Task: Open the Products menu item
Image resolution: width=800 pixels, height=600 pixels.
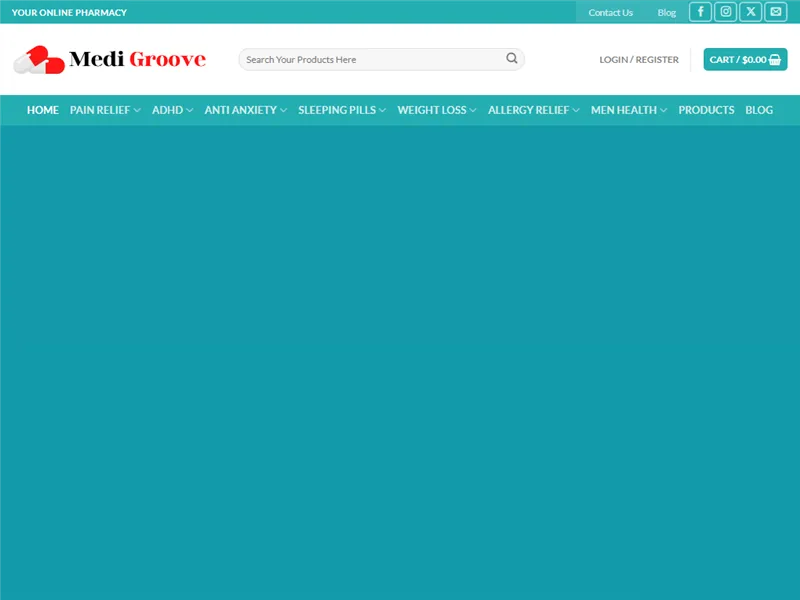Action: (x=706, y=110)
